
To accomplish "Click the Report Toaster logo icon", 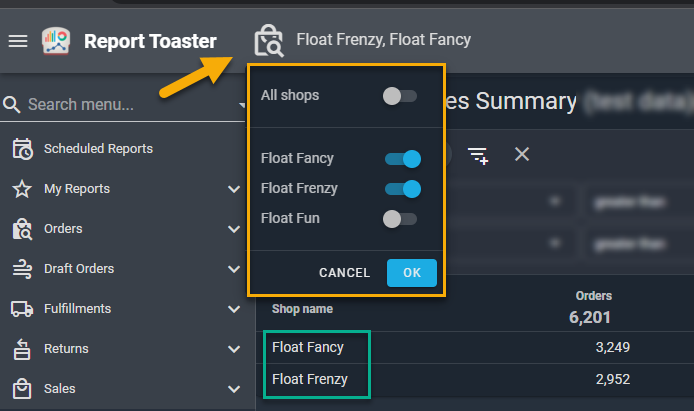I will pos(56,41).
